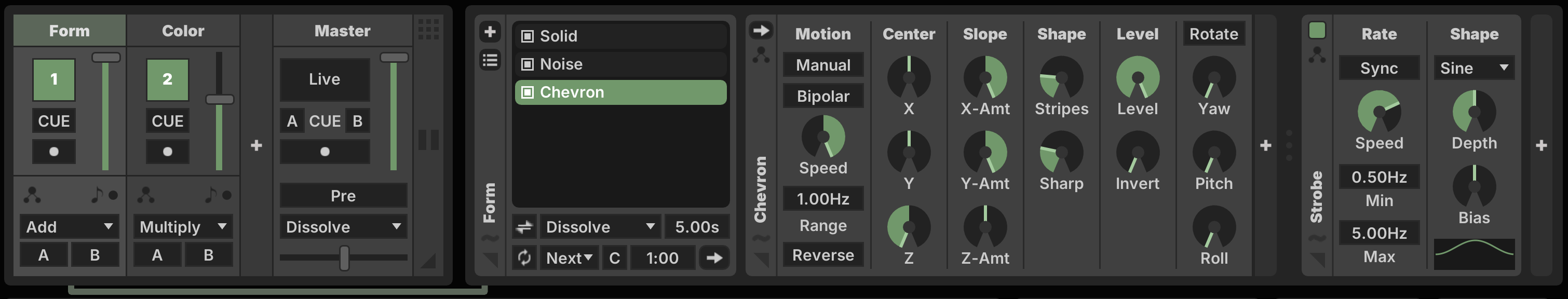This screenshot has width=1568, height=299.
Task: Click the Reverse button in the Motion section
Action: 823,255
